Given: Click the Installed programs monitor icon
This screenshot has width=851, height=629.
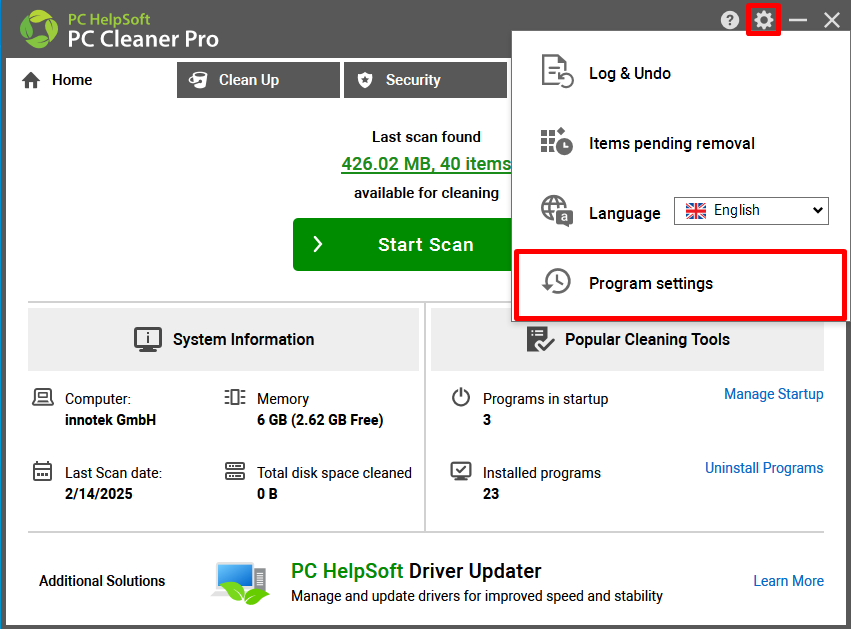Looking at the screenshot, I should (x=461, y=471).
